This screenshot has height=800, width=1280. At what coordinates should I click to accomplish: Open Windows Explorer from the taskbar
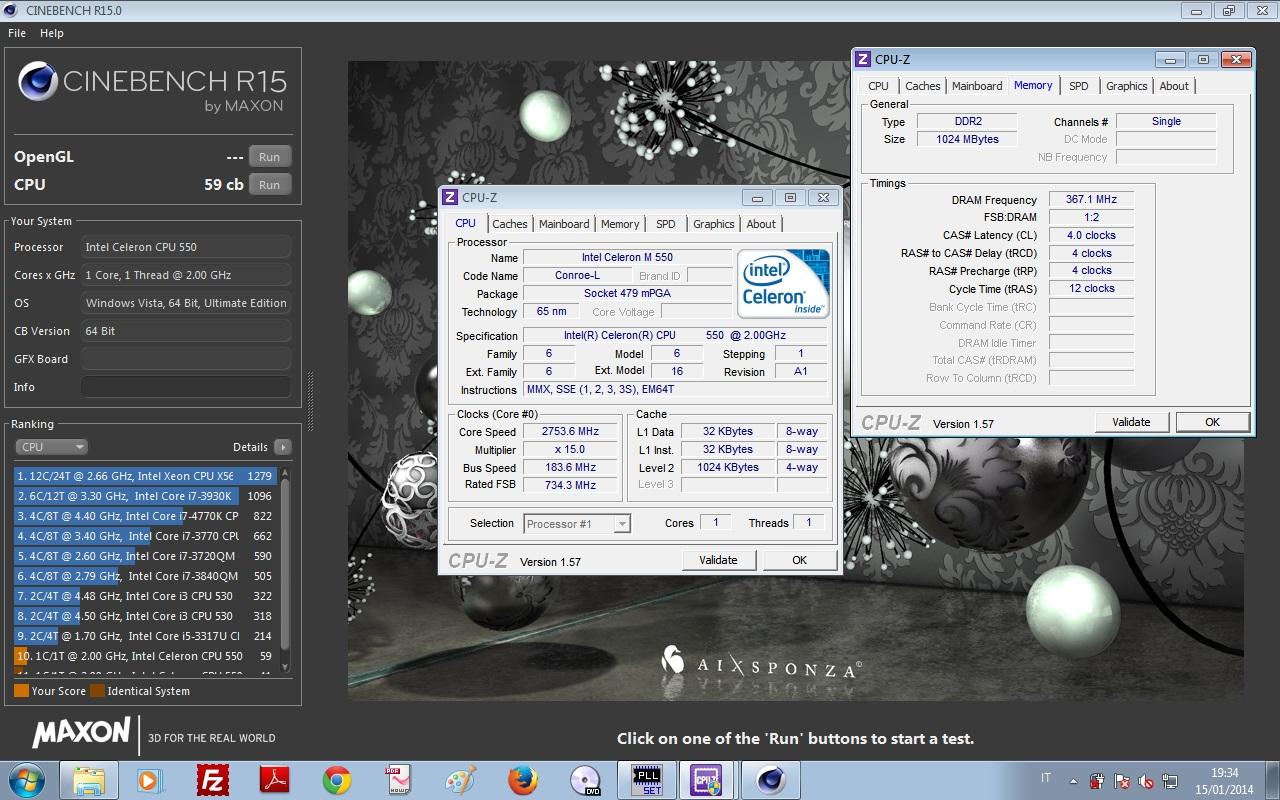[89, 780]
